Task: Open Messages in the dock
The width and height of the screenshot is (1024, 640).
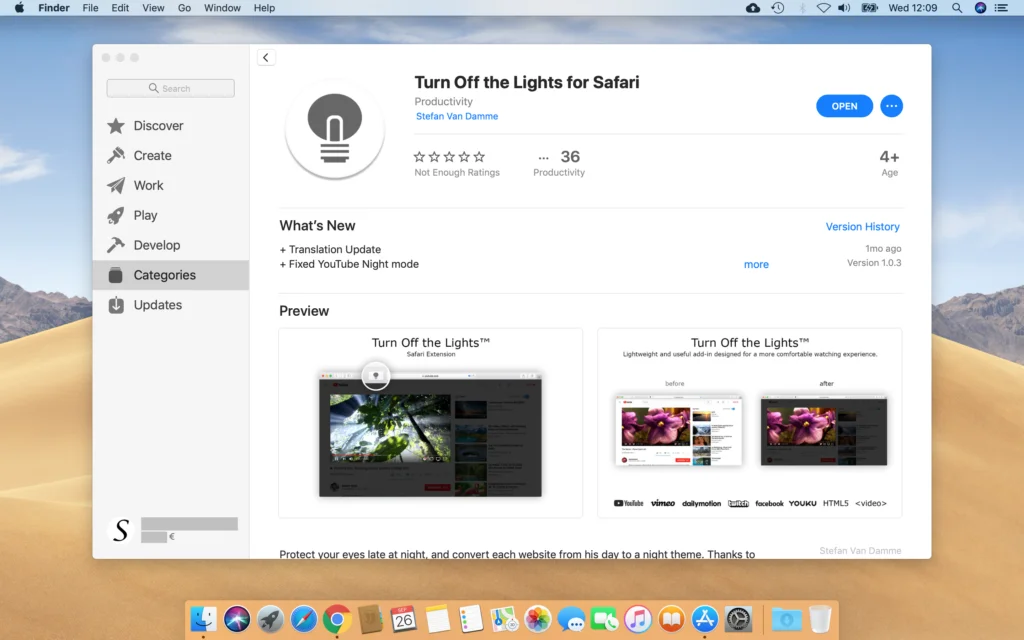Action: (x=571, y=618)
